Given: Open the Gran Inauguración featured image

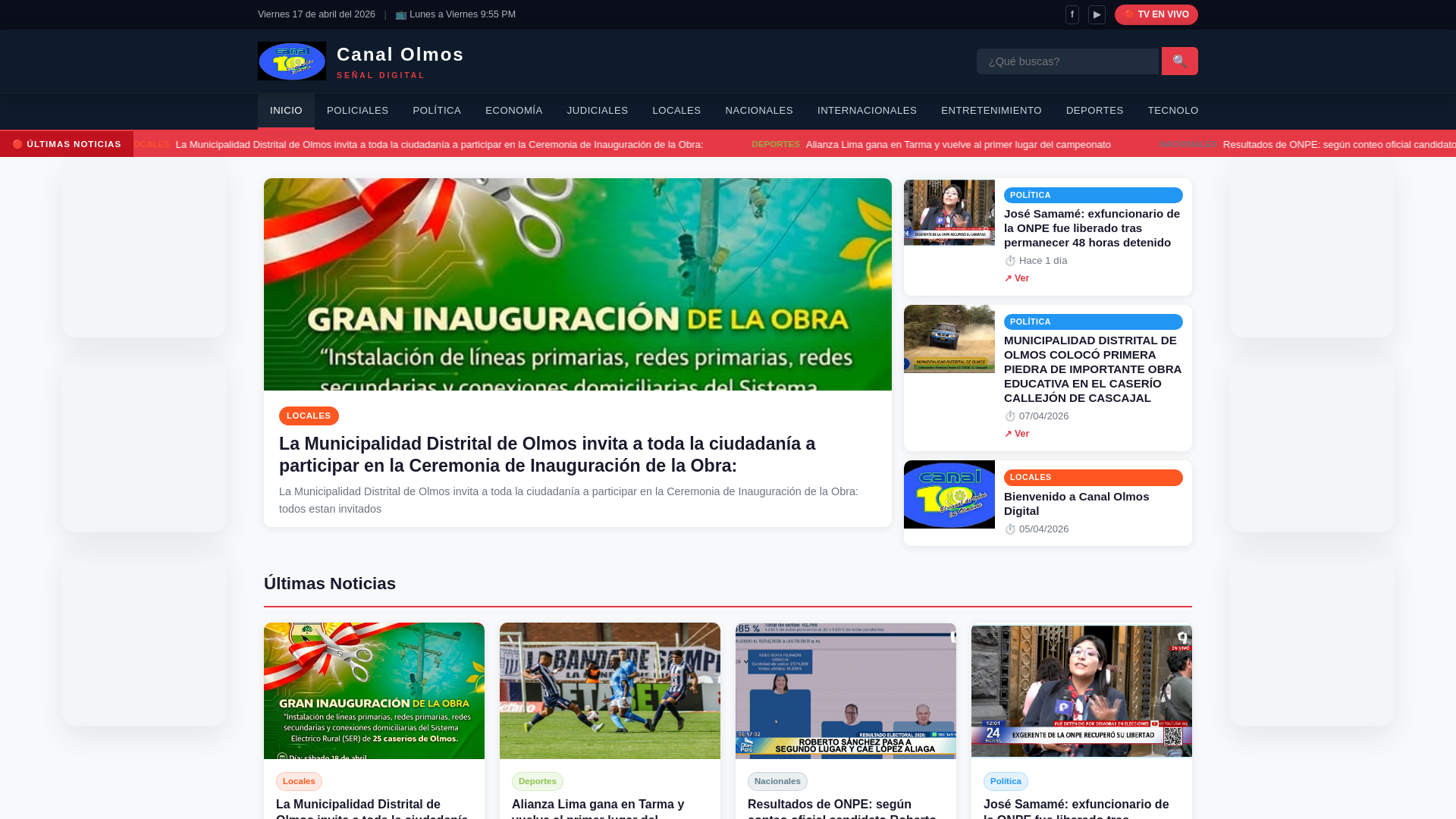Looking at the screenshot, I should 577,284.
